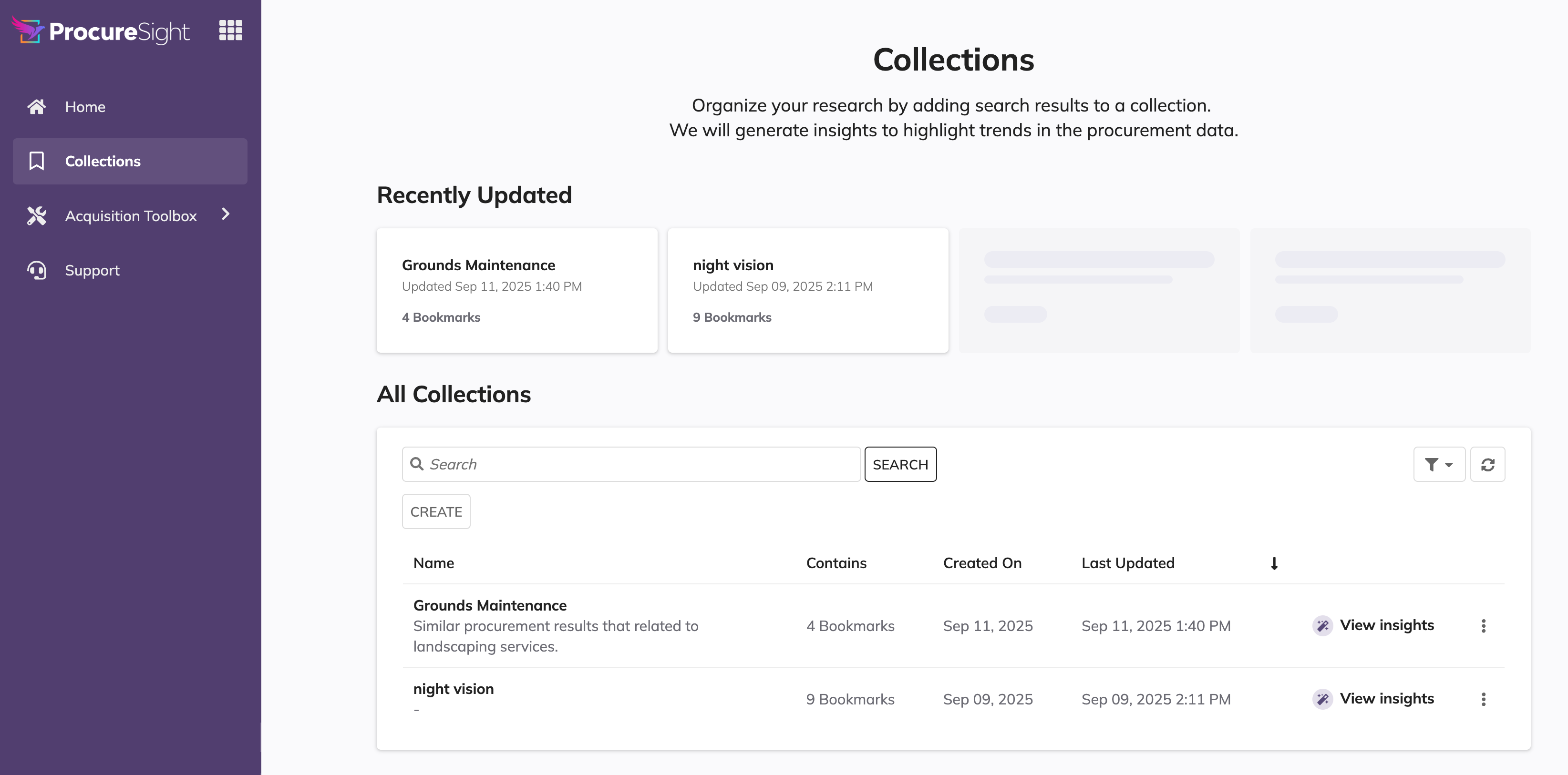Image resolution: width=1568 pixels, height=775 pixels.
Task: Open the filter dropdown
Action: click(x=1439, y=464)
